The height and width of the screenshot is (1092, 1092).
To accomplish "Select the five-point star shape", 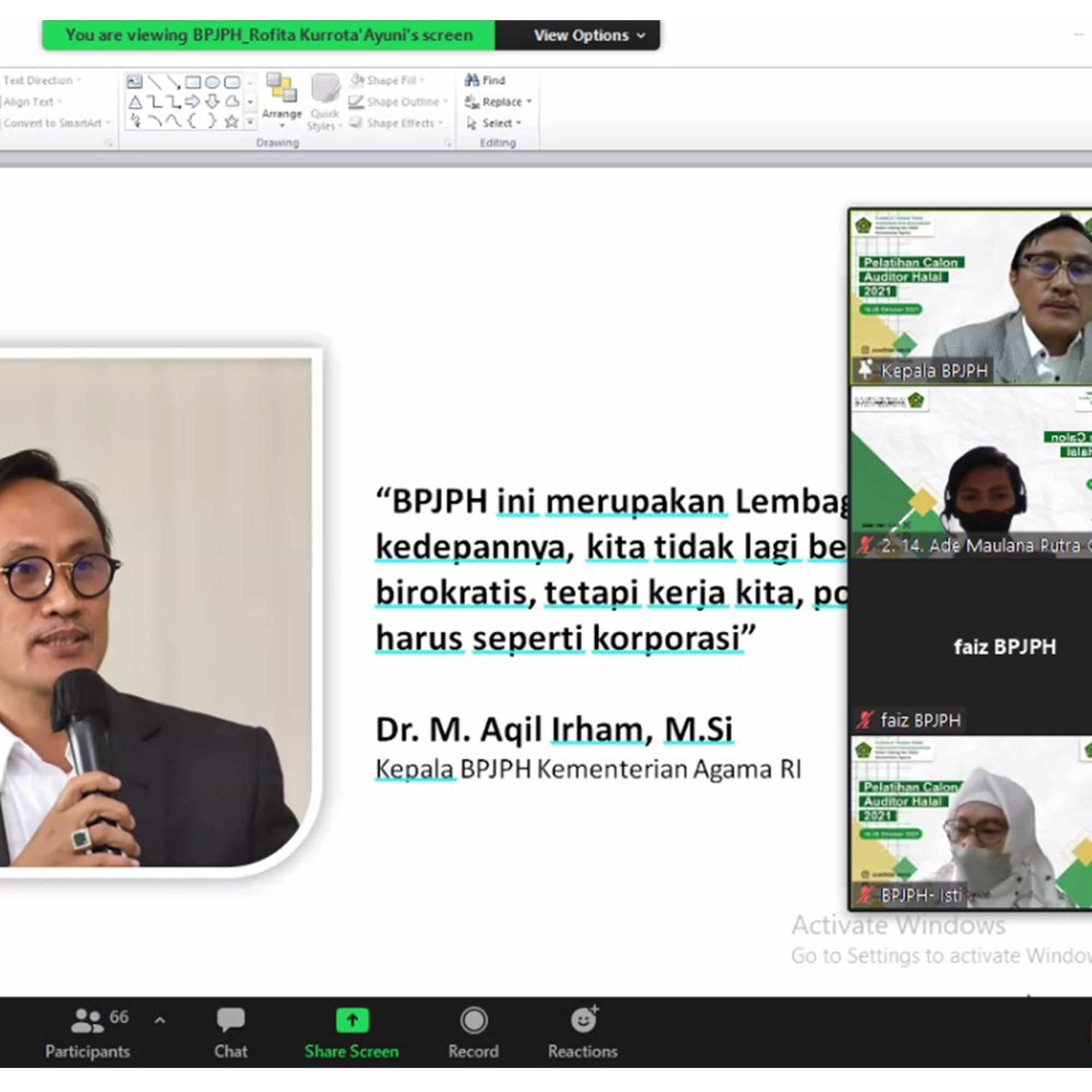I will (232, 122).
